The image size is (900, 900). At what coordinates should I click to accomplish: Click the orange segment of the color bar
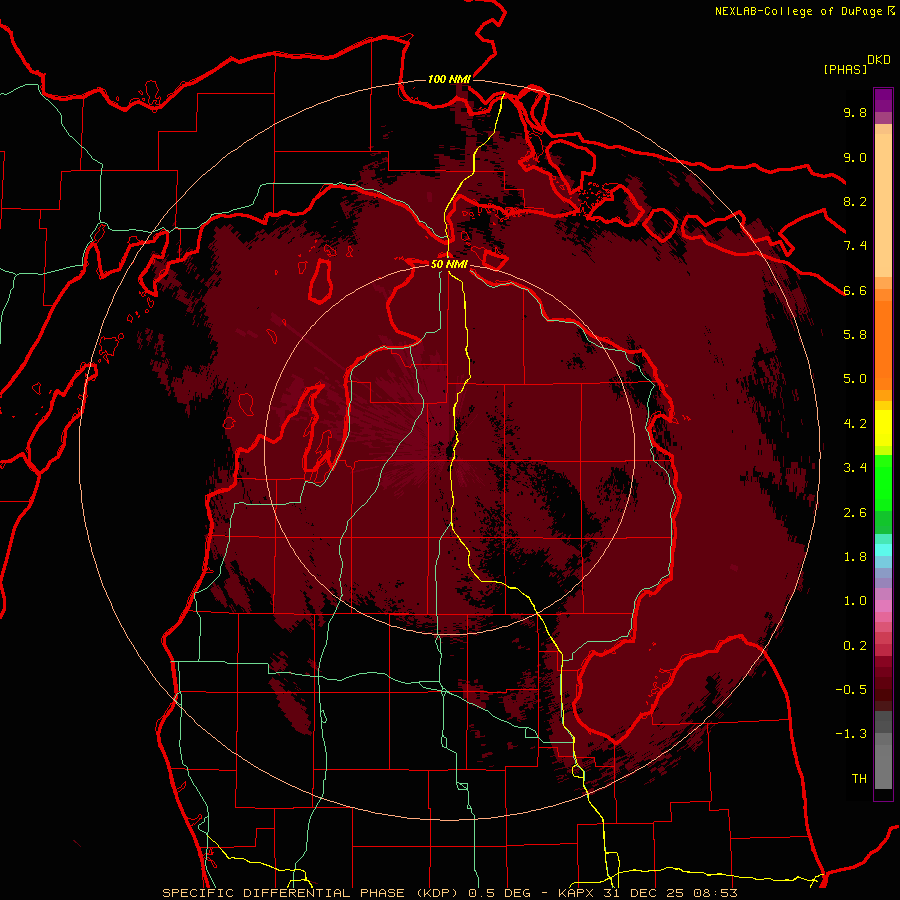click(x=883, y=346)
